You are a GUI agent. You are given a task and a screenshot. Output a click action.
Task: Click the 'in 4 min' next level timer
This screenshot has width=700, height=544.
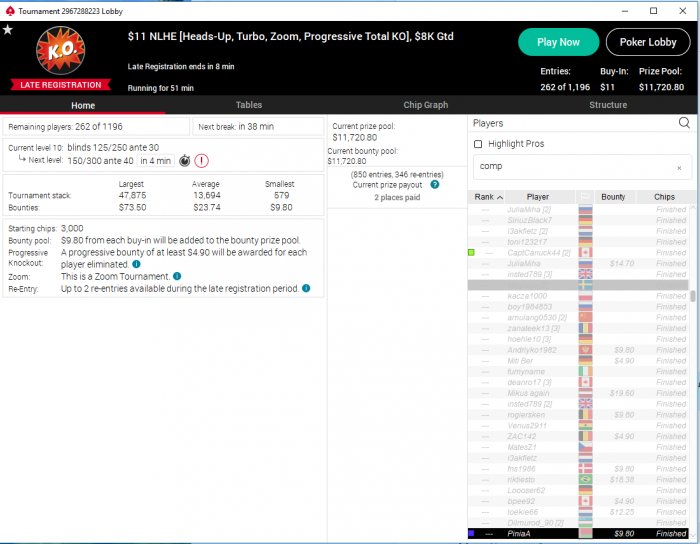click(155, 161)
